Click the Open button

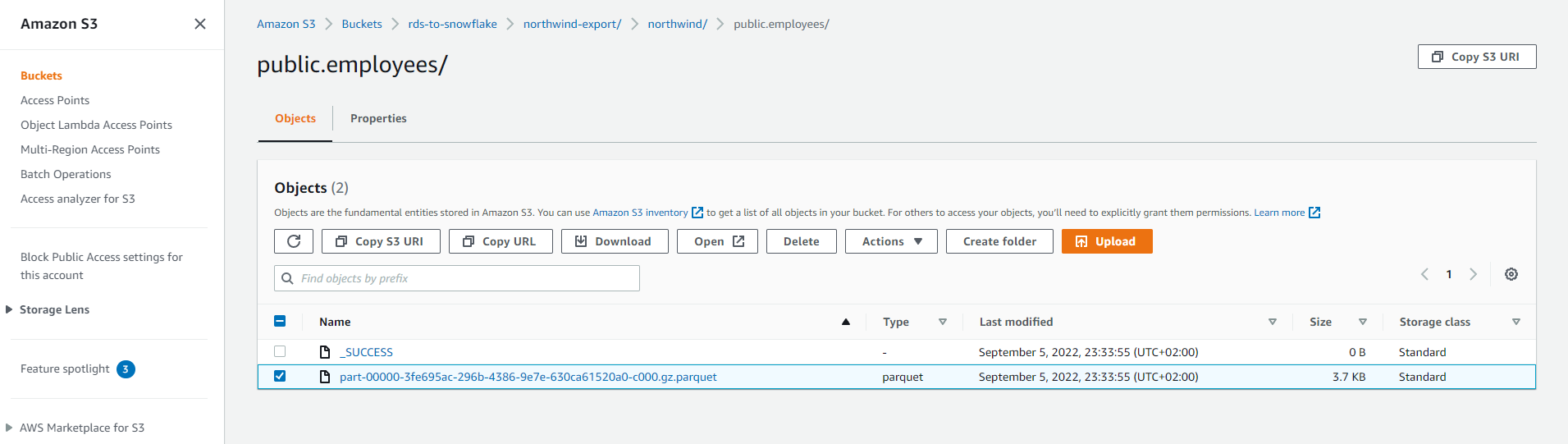(x=717, y=241)
